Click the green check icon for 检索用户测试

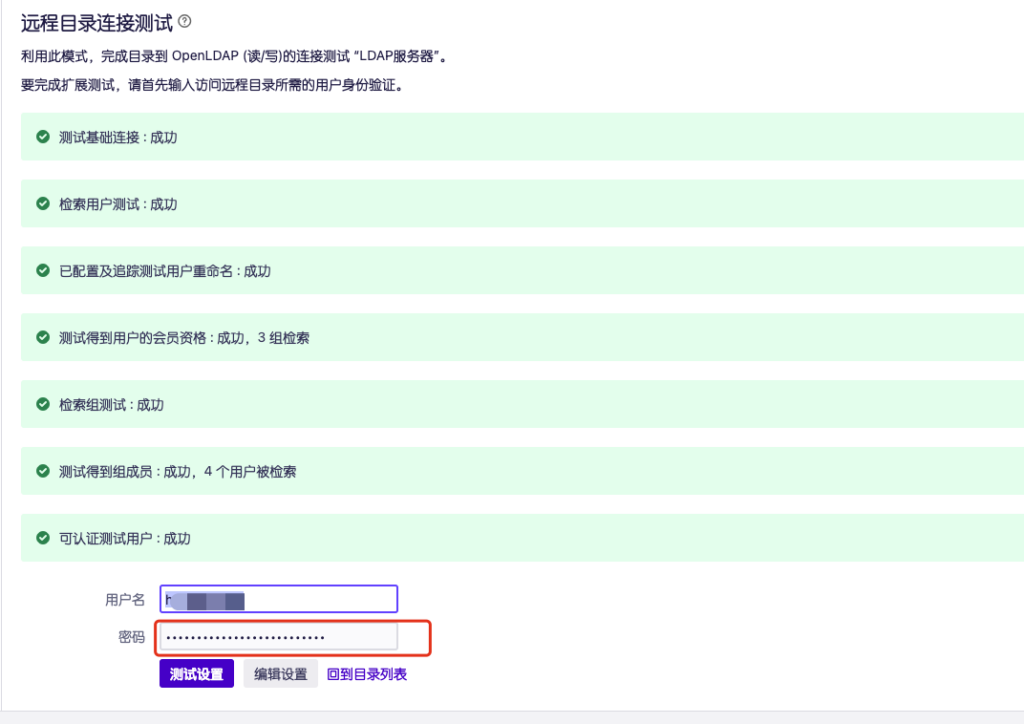43,204
